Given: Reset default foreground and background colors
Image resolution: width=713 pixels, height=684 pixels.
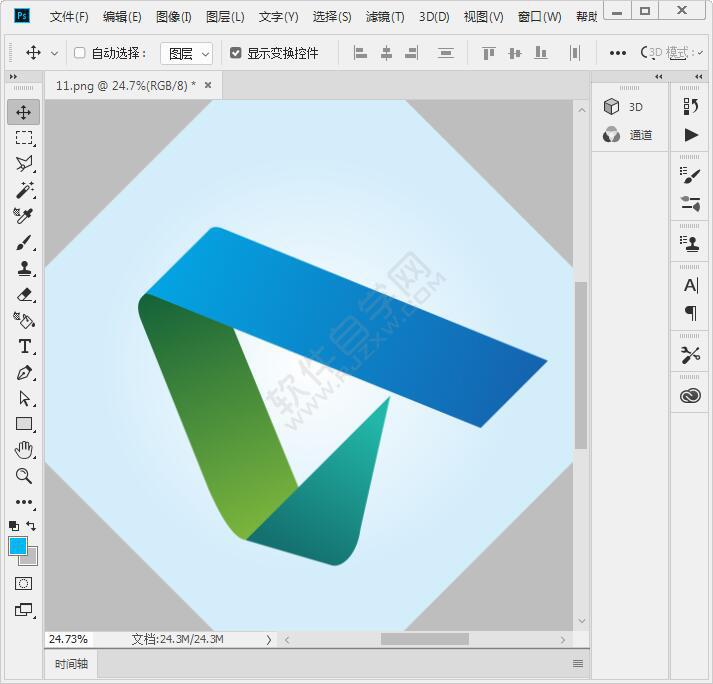Looking at the screenshot, I should [x=14, y=526].
